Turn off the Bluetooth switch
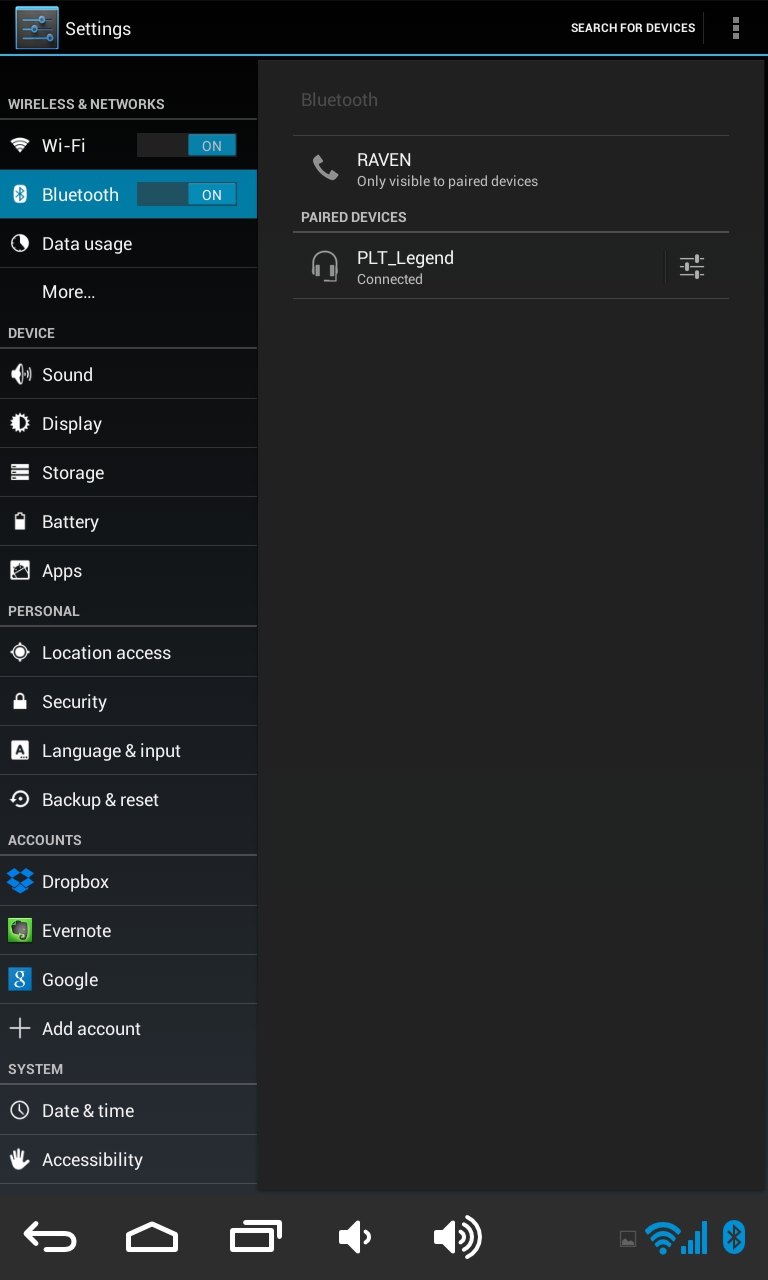The image size is (768, 1280). point(187,195)
